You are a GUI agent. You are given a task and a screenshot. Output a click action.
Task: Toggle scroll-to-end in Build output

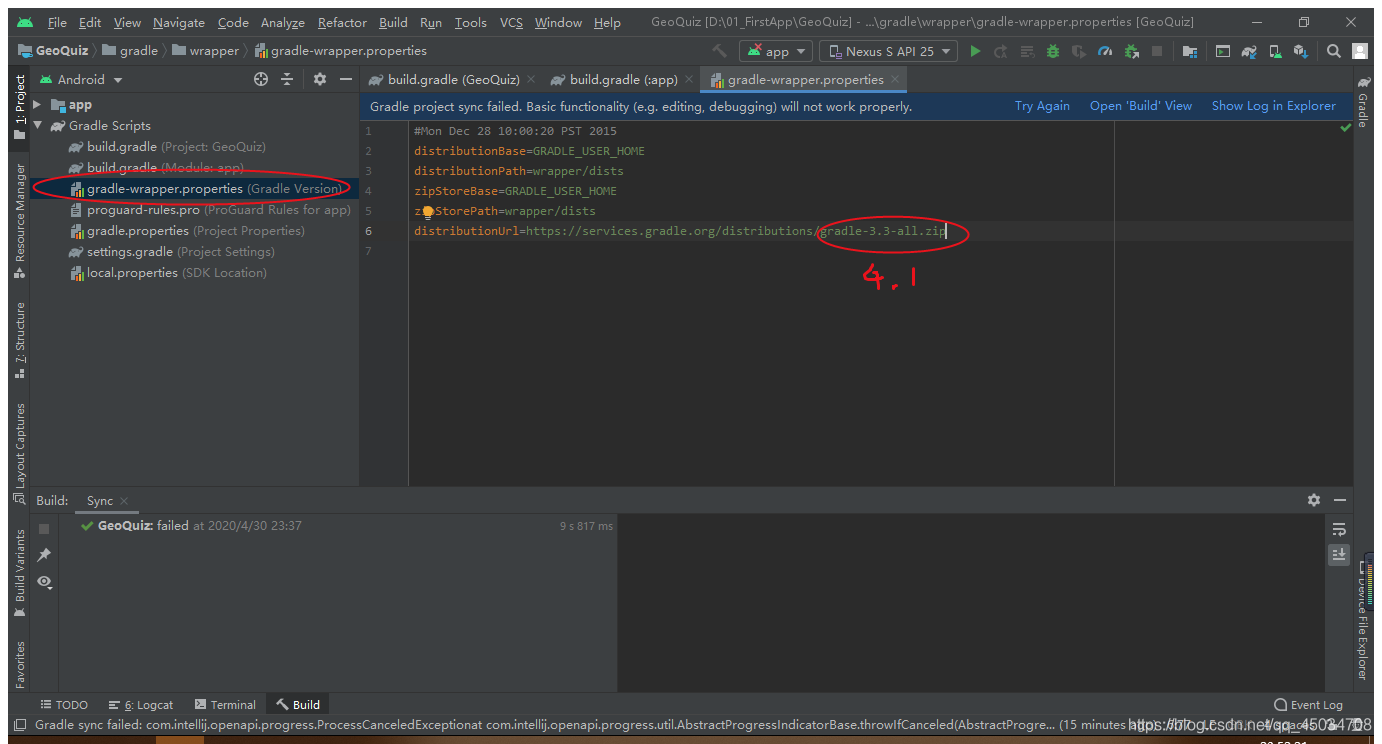click(1339, 554)
